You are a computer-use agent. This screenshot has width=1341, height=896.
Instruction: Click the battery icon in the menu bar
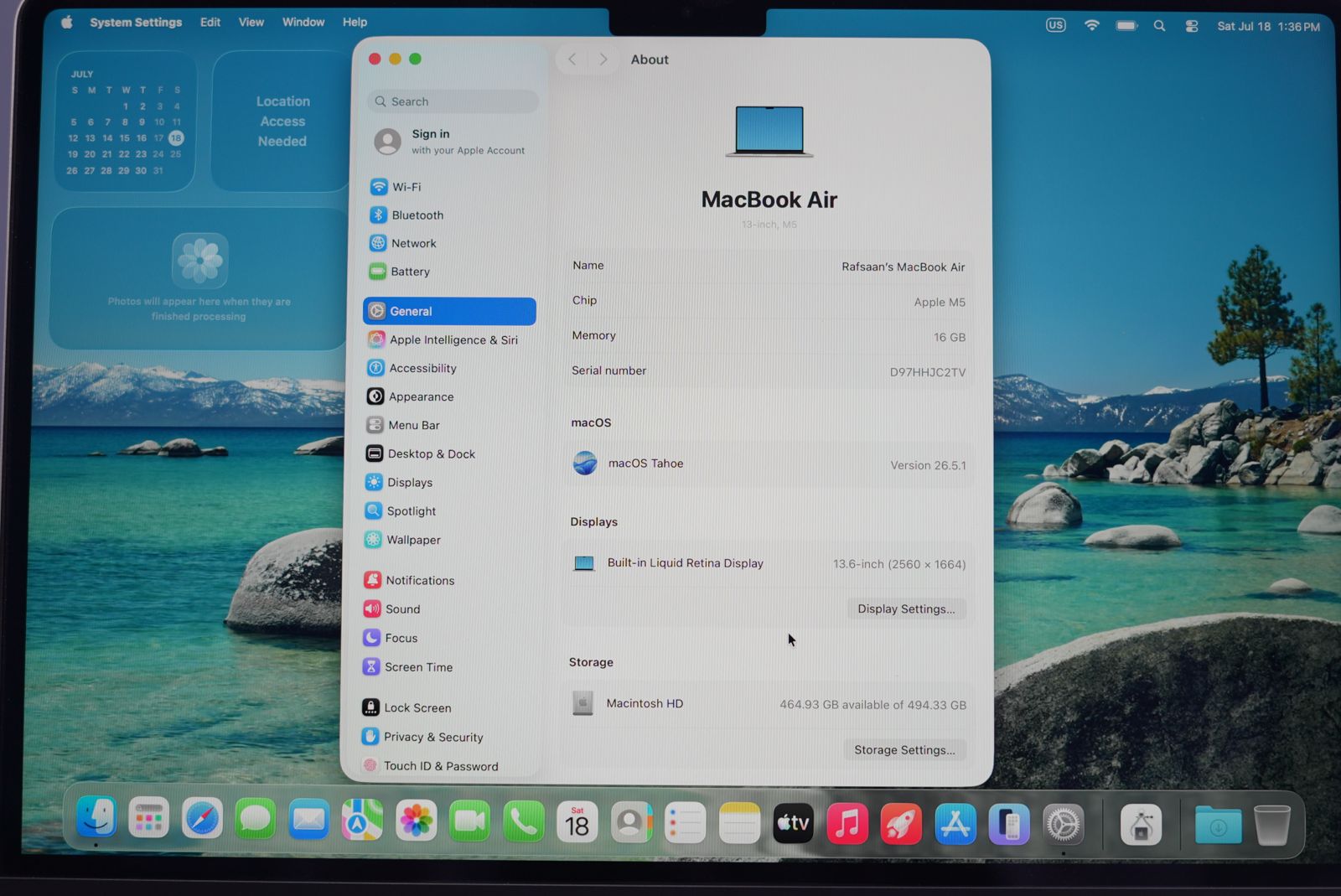pyautogui.click(x=1126, y=26)
